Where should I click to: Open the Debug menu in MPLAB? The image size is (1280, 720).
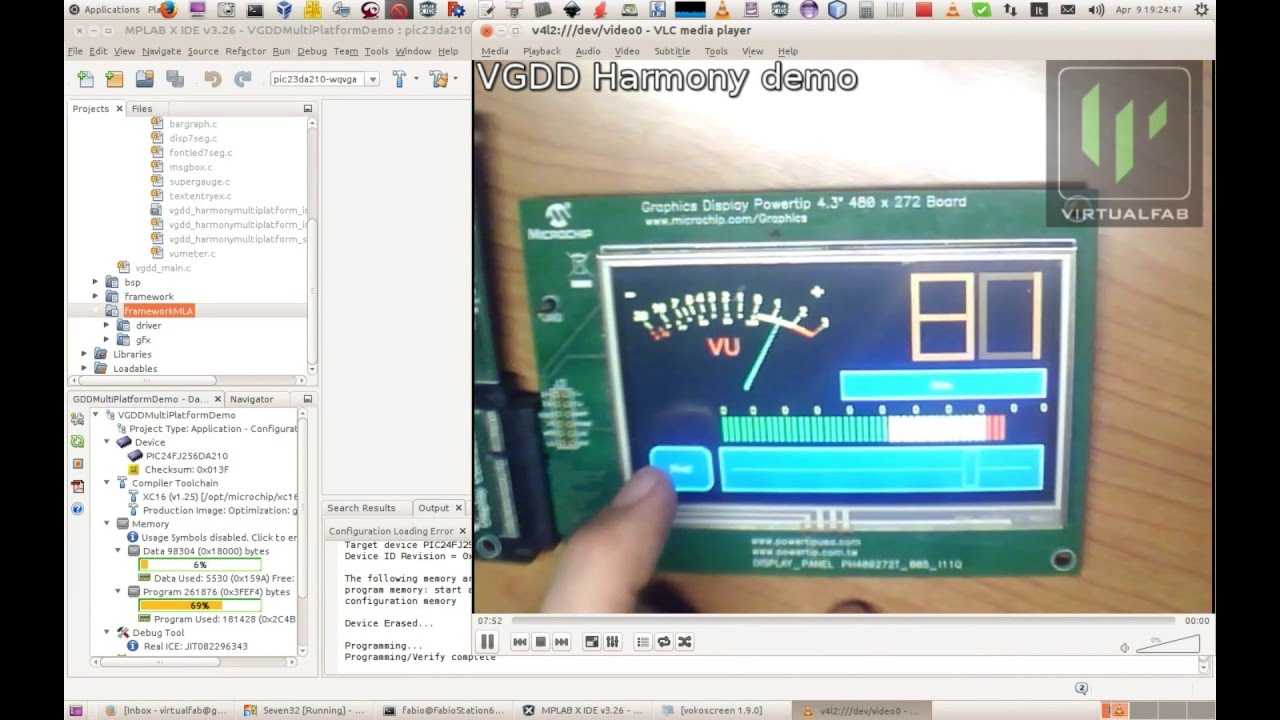coord(312,51)
